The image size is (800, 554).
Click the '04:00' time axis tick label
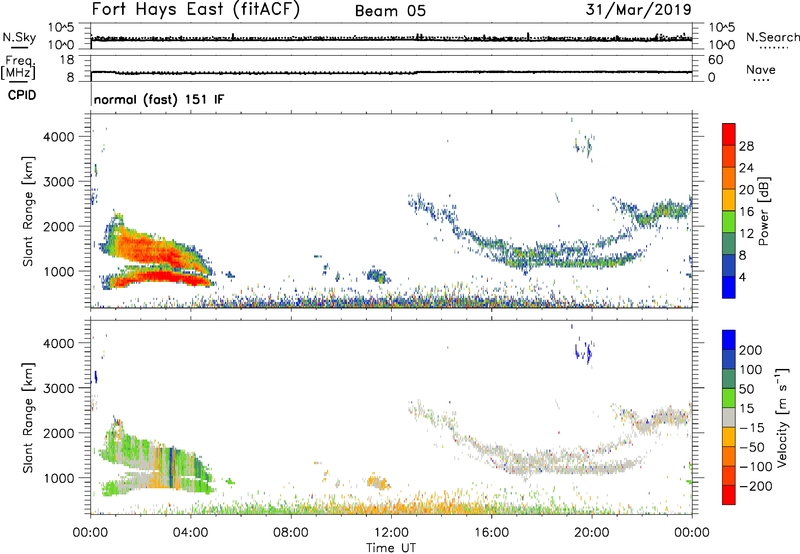click(190, 533)
